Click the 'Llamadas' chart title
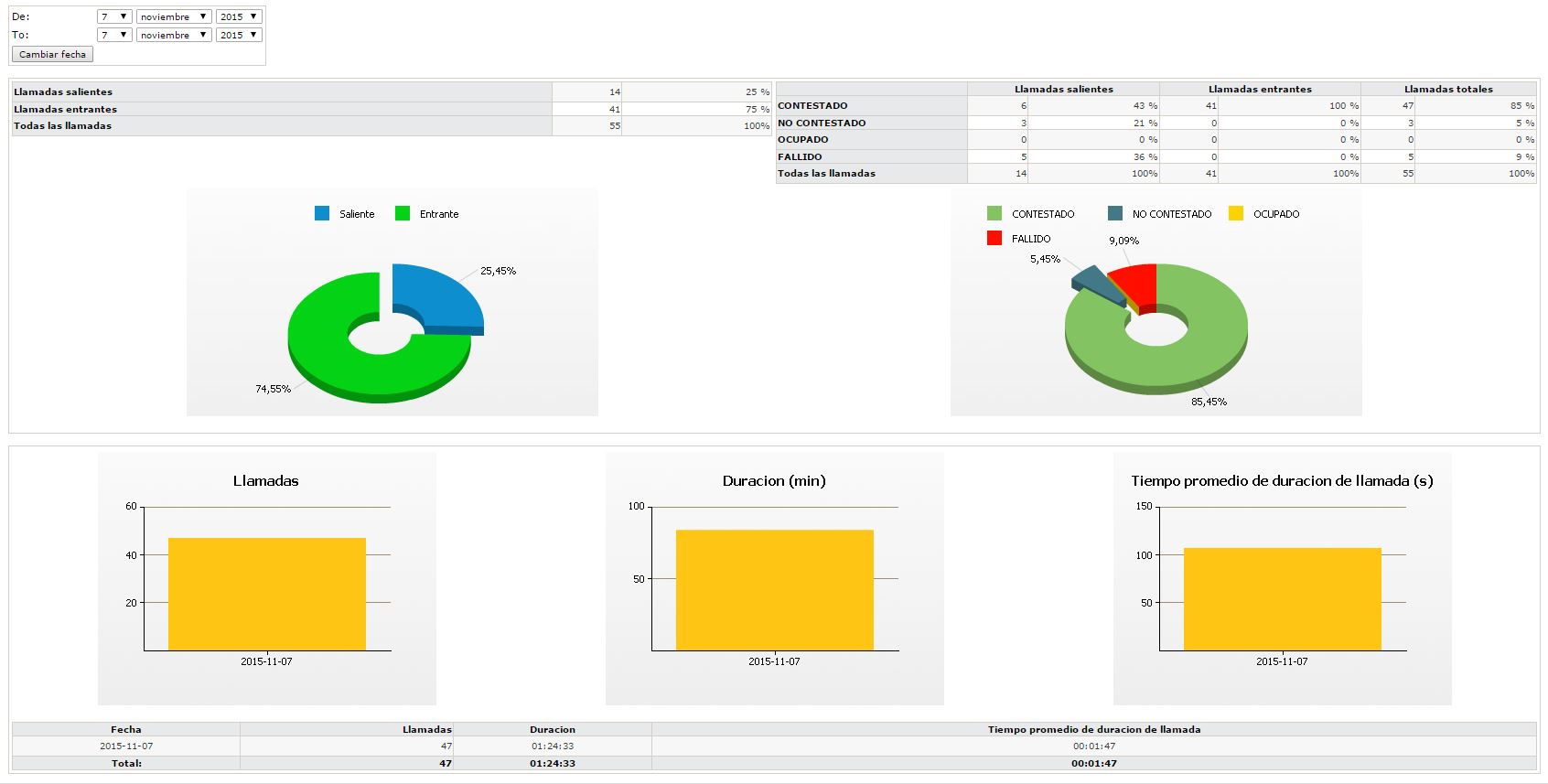 (266, 480)
